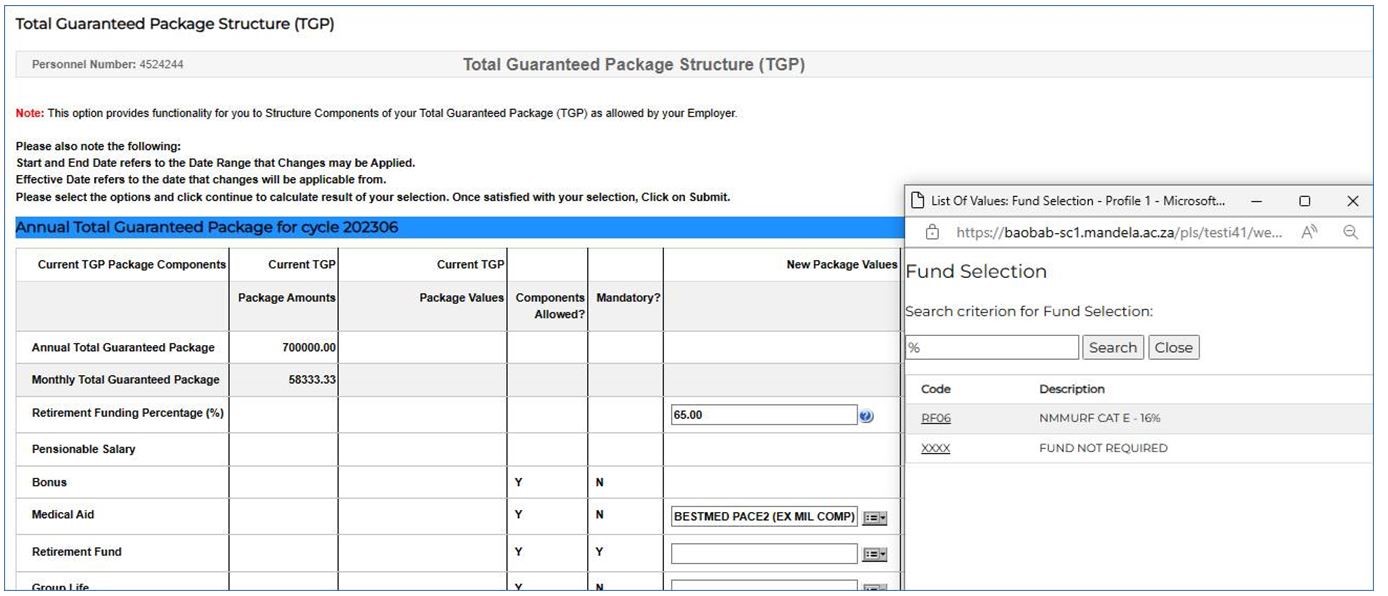Click the zoom magnifier icon in popup
1388x596 pixels.
coord(1350,232)
